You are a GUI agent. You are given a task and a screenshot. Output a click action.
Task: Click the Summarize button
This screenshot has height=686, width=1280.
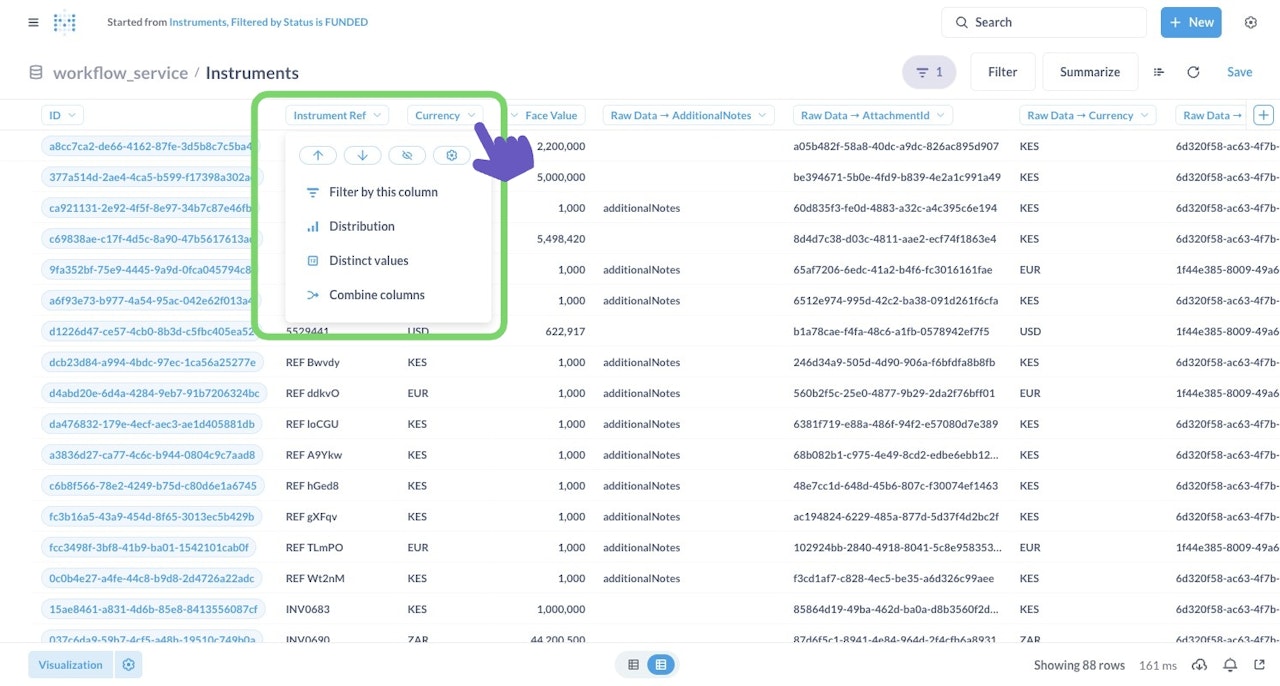[1090, 72]
